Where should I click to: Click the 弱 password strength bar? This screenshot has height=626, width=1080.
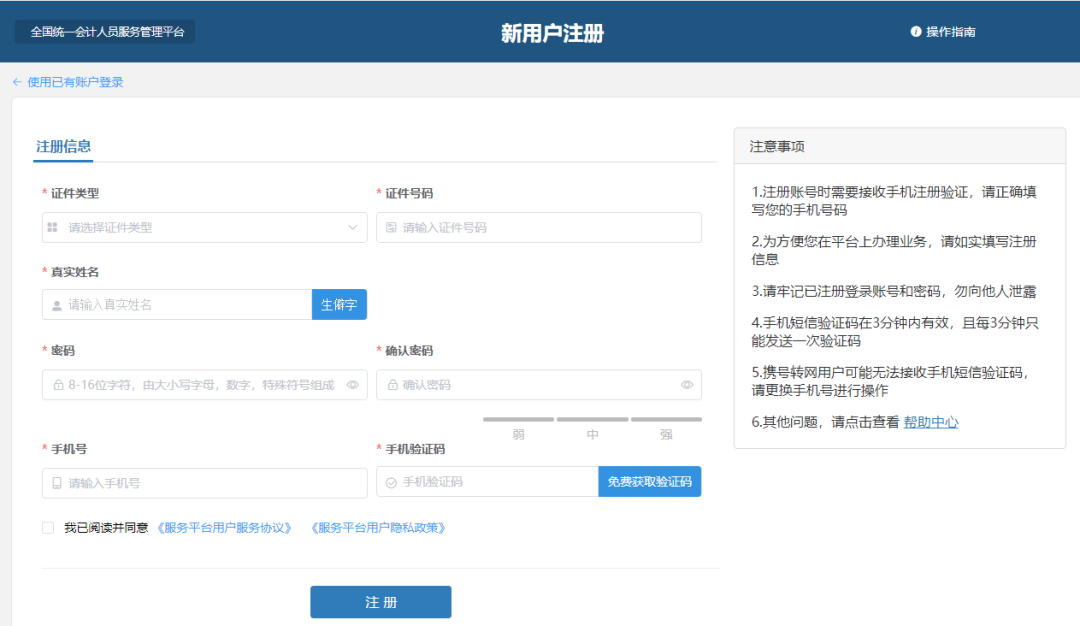pyautogui.click(x=519, y=419)
